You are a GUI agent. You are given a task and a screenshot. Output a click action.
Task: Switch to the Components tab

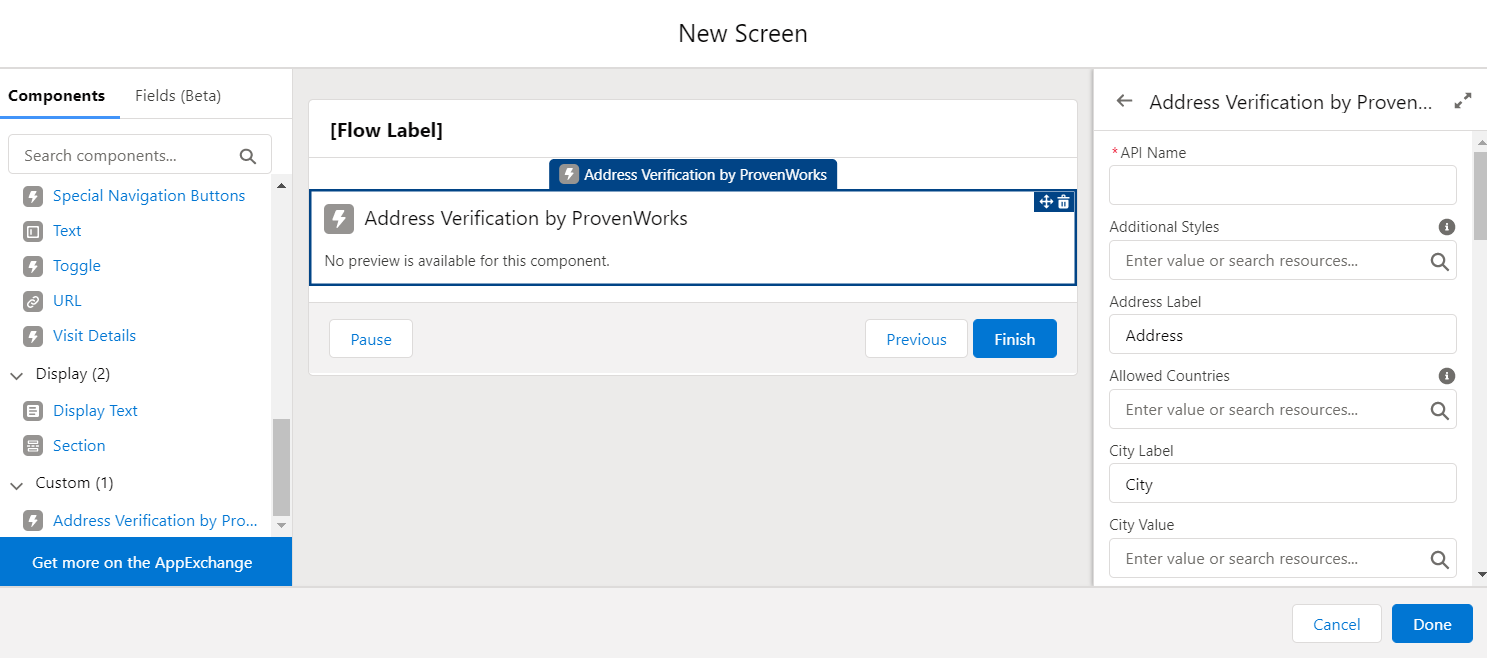pyautogui.click(x=56, y=96)
